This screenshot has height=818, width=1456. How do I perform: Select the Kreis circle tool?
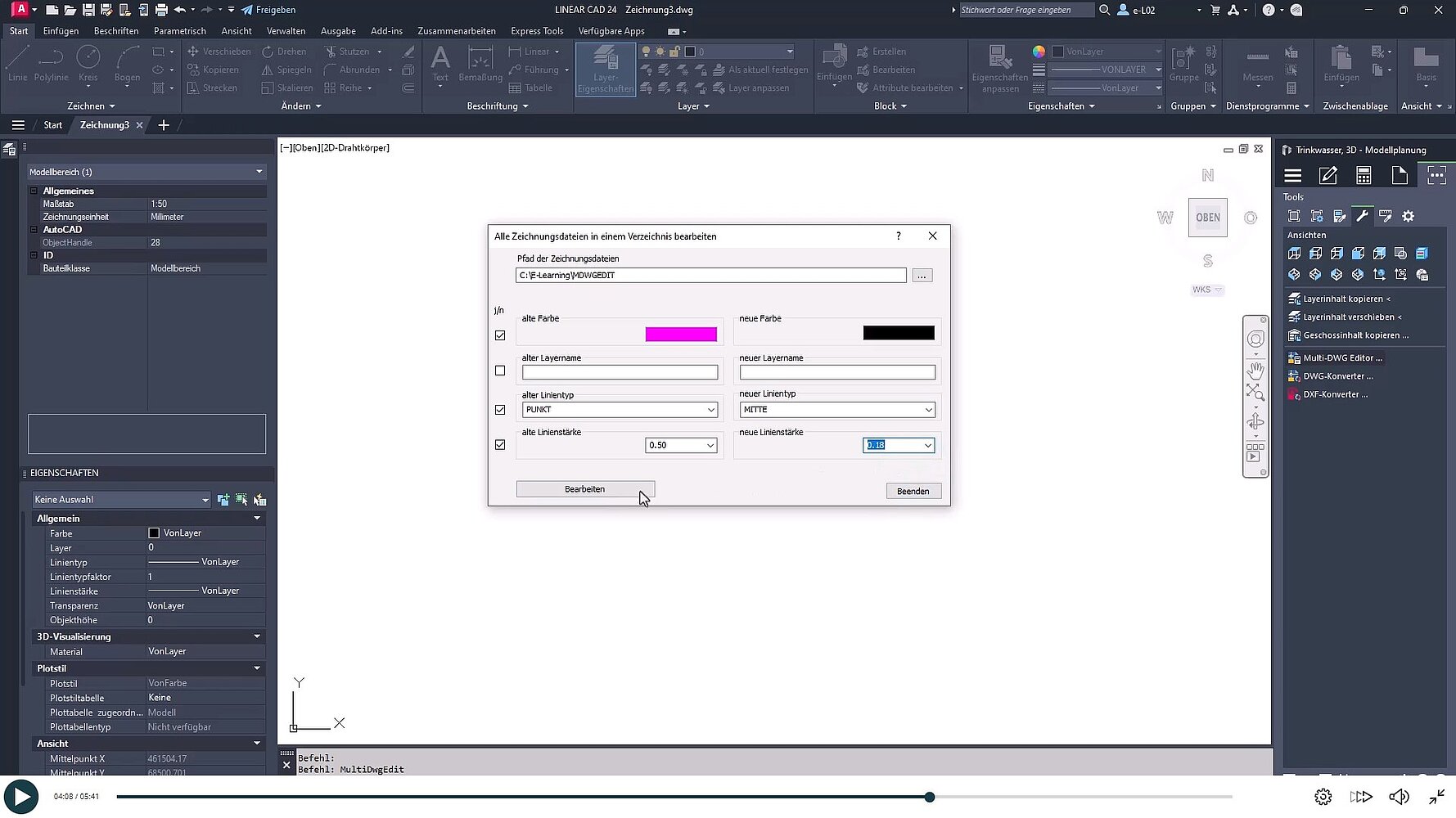pos(88,64)
